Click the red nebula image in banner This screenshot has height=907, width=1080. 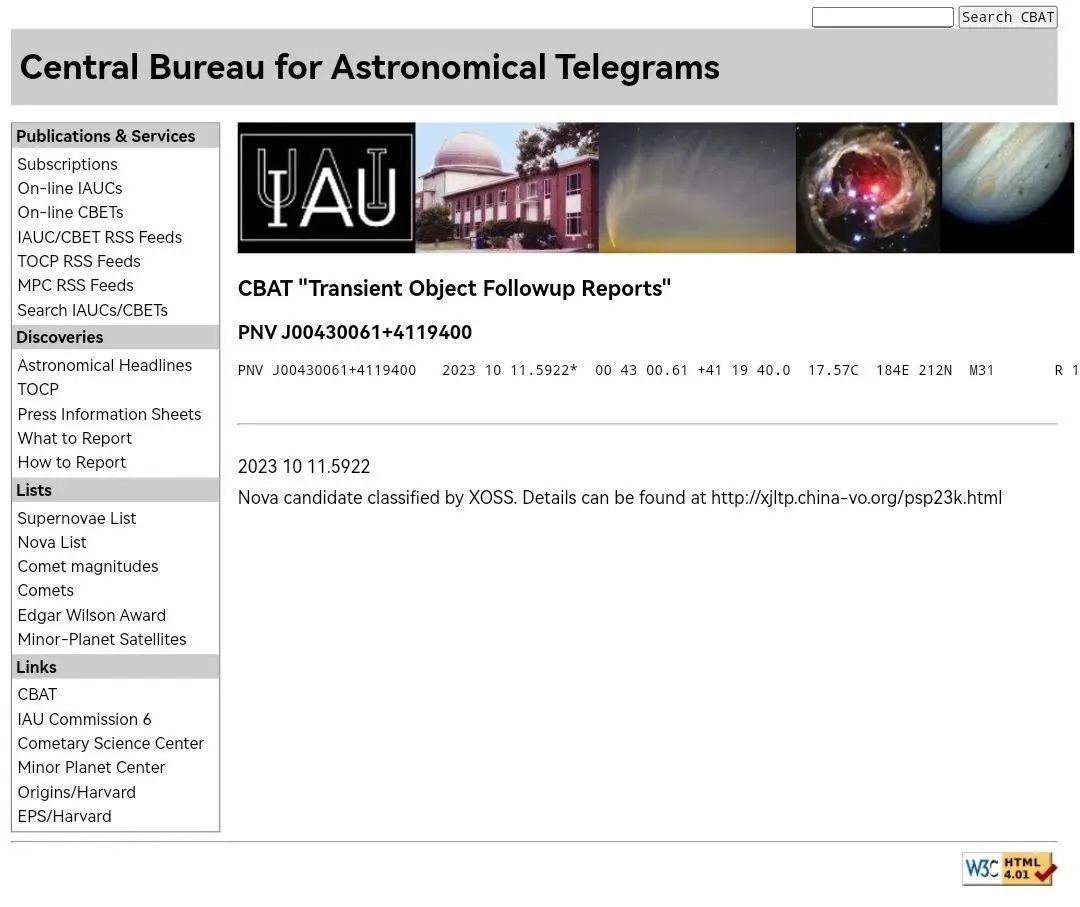869,188
